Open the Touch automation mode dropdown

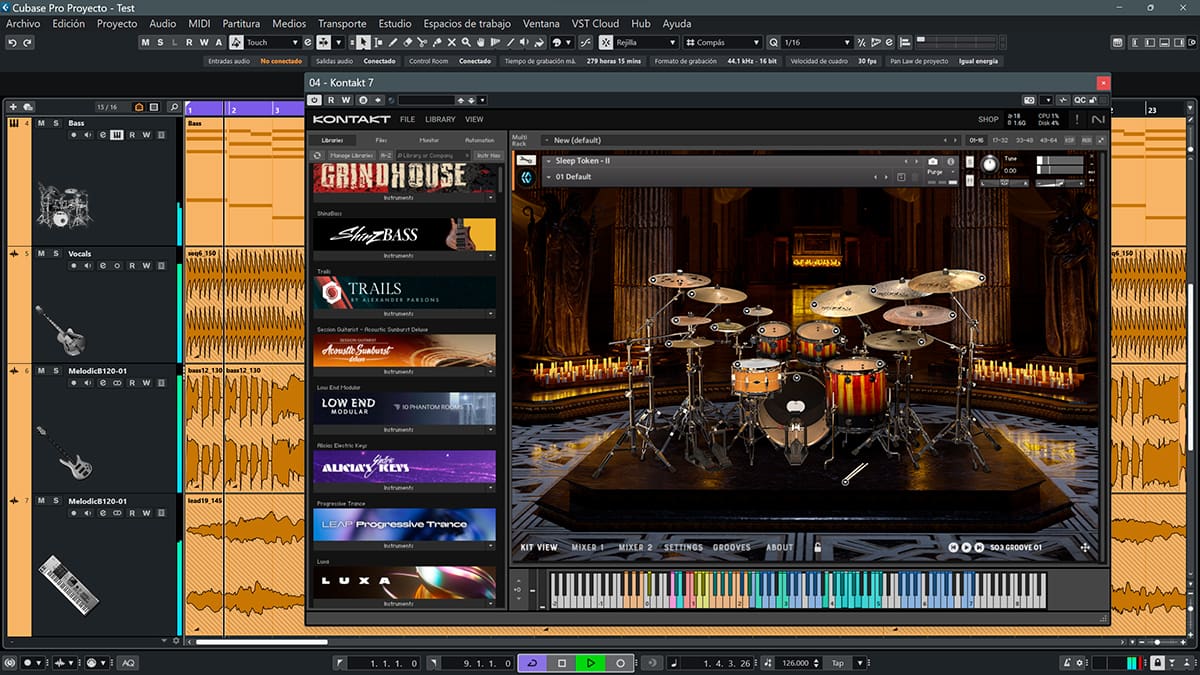[272, 42]
